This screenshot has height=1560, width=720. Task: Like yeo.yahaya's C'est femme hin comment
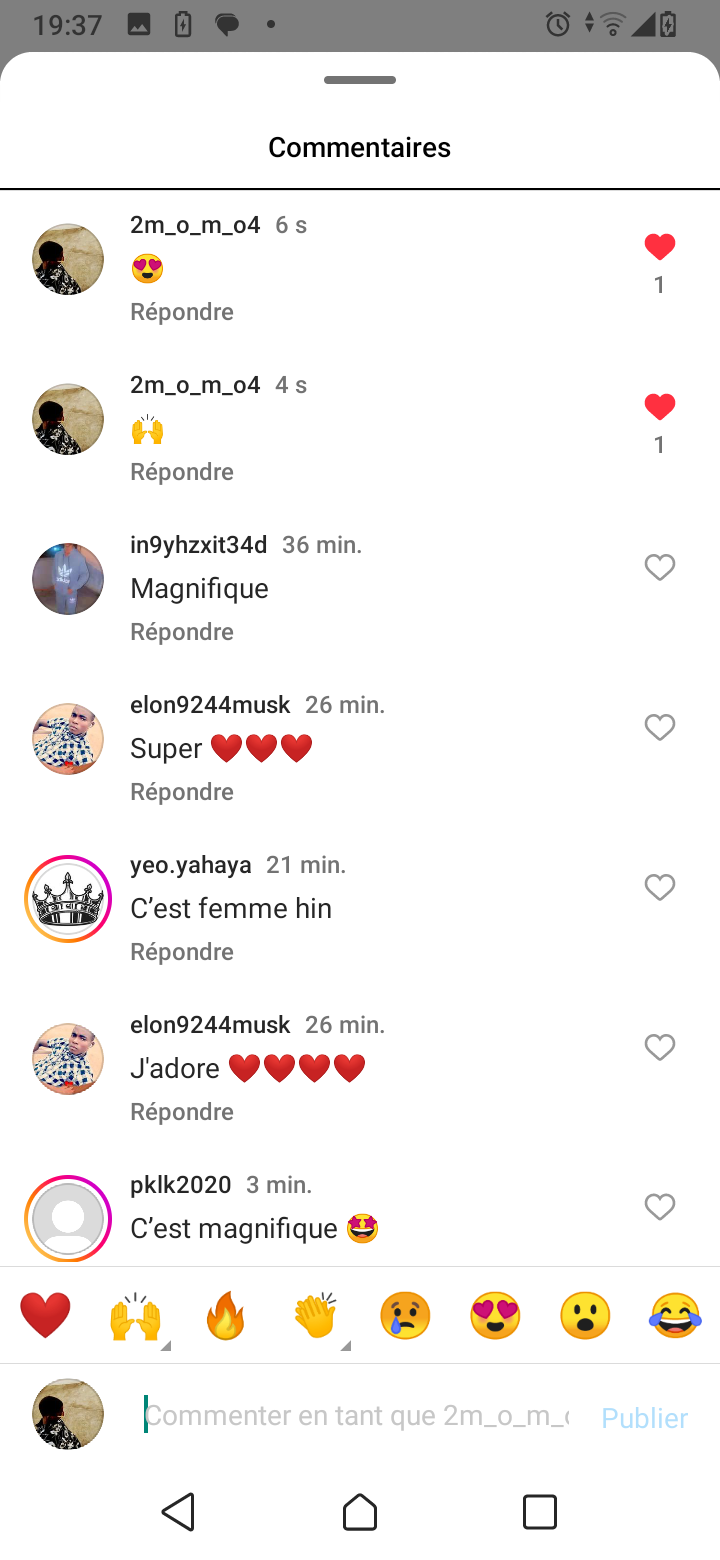coord(660,887)
